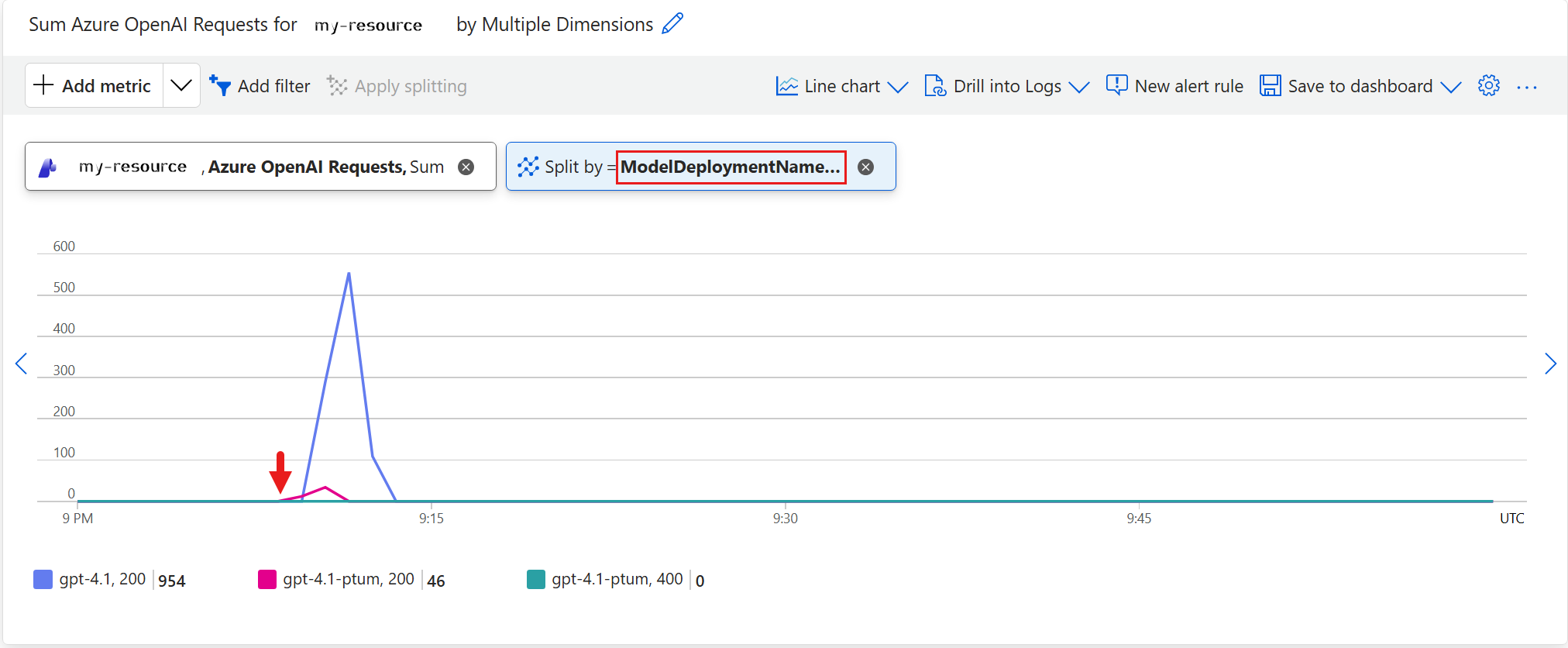Screen dimensions: 1568x648
Task: Click legend label gpt-4.1-ptum, 400
Action: [617, 579]
